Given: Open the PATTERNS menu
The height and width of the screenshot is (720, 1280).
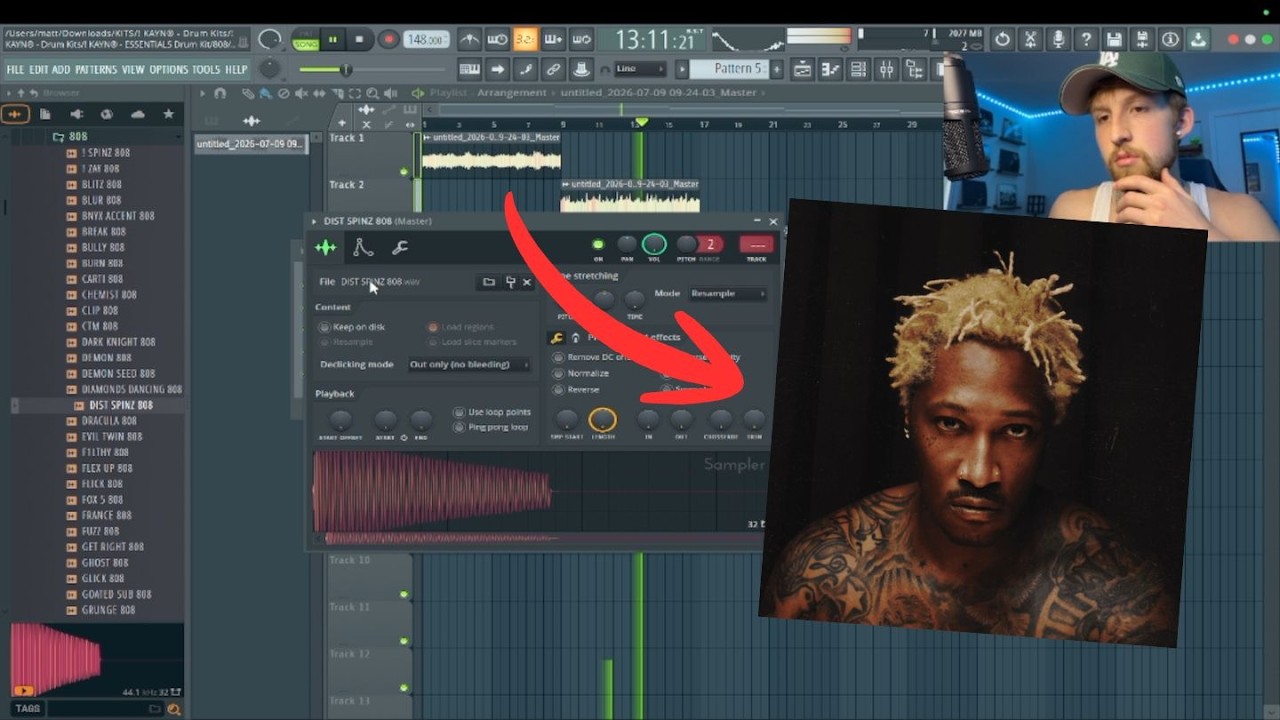Looking at the screenshot, I should 96,70.
